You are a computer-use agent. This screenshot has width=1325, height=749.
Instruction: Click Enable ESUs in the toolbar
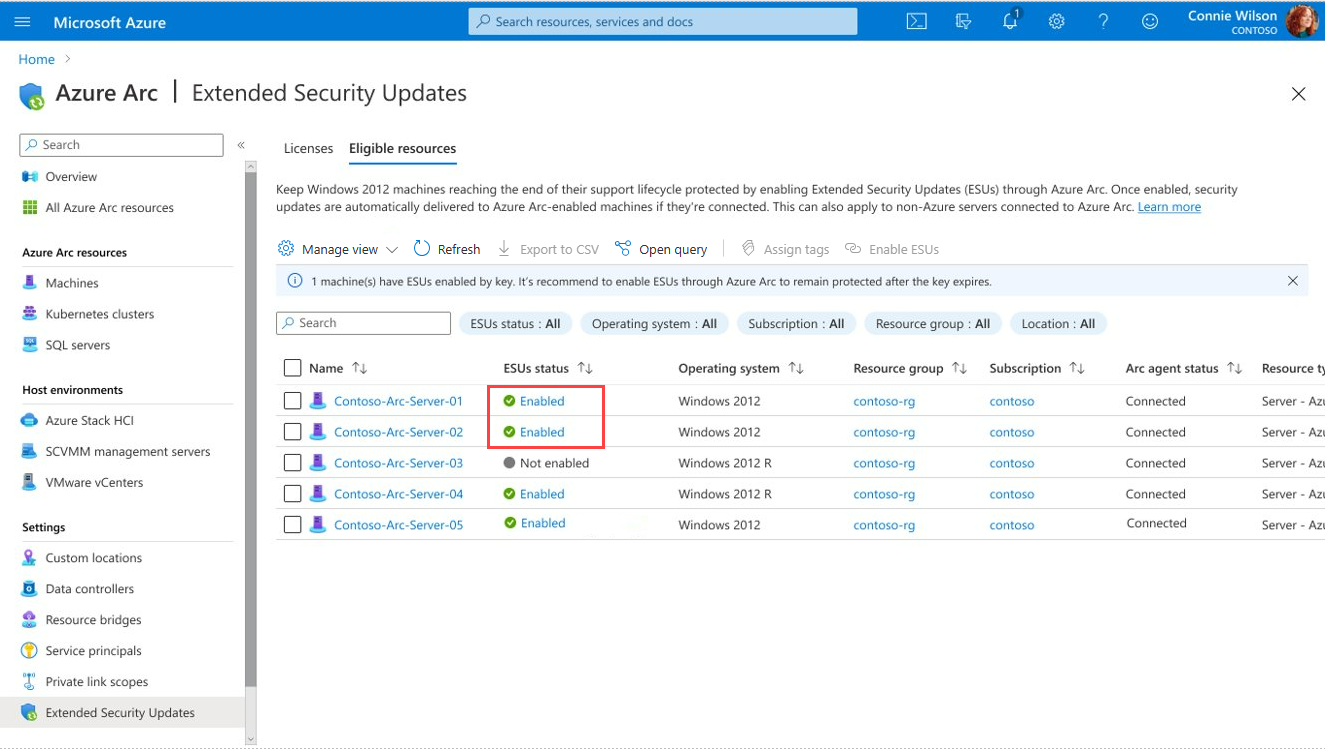[892, 249]
